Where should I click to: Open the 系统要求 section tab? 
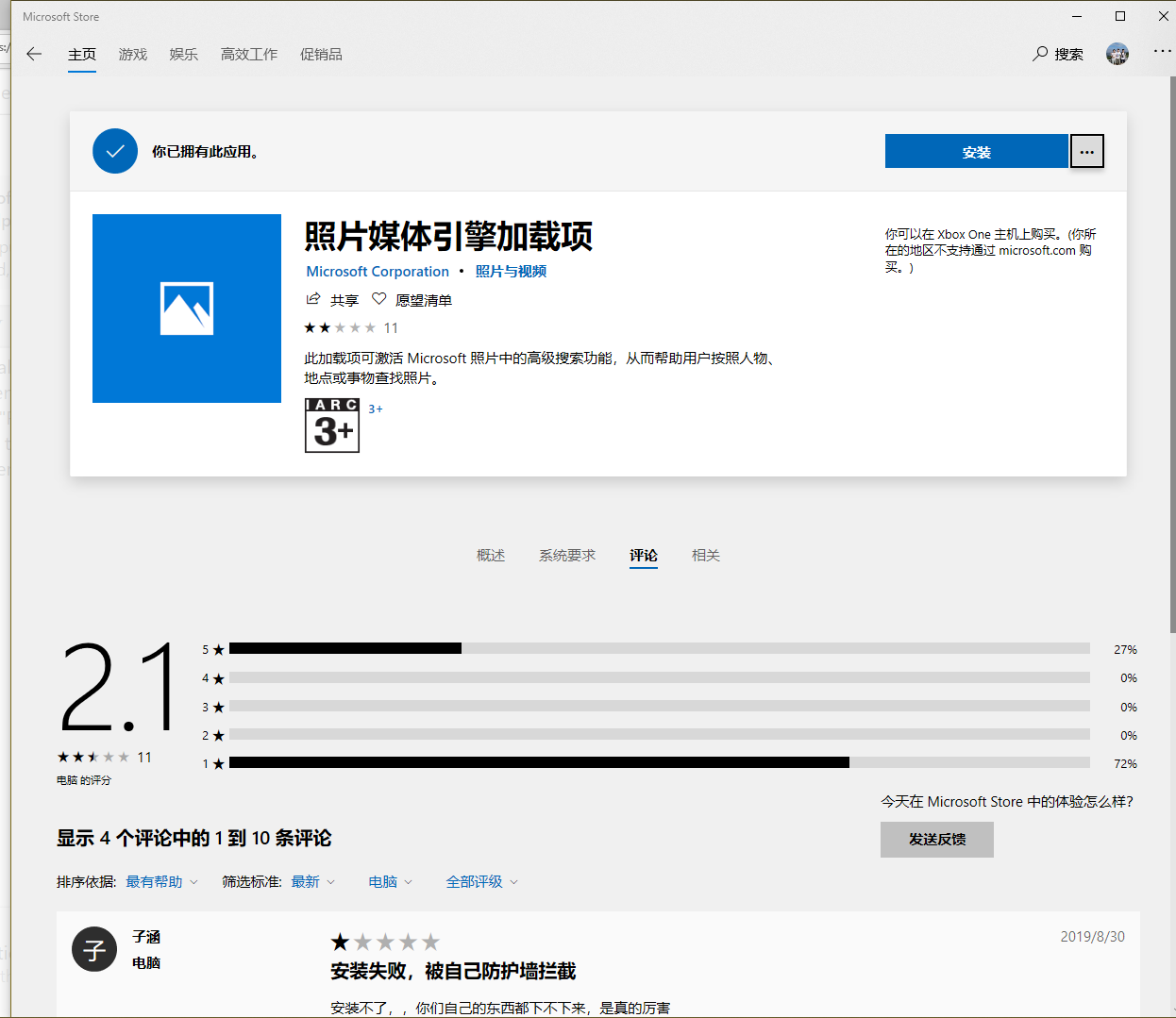coord(567,556)
